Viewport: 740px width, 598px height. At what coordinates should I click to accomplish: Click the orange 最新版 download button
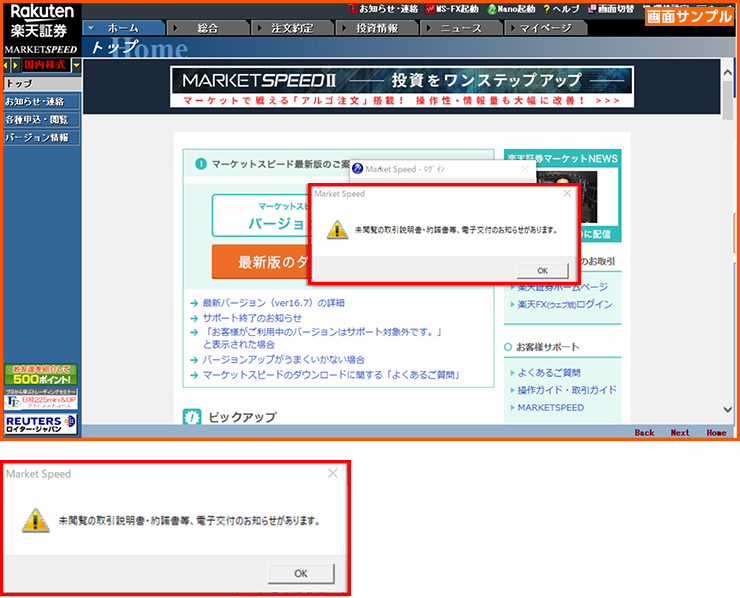(x=261, y=262)
